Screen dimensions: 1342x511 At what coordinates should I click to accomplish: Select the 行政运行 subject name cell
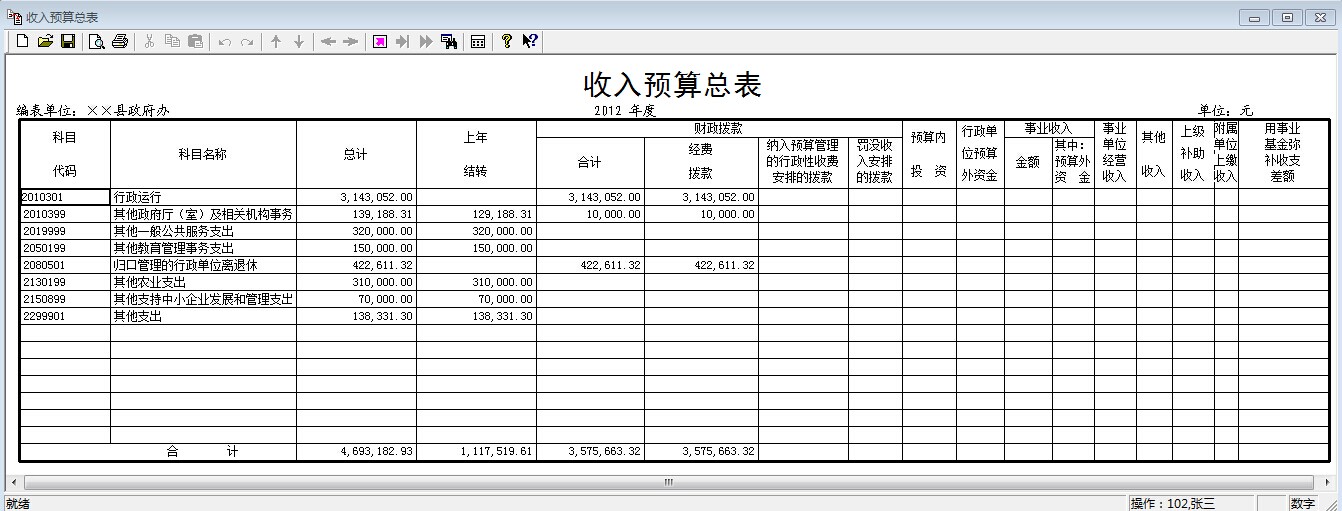203,197
